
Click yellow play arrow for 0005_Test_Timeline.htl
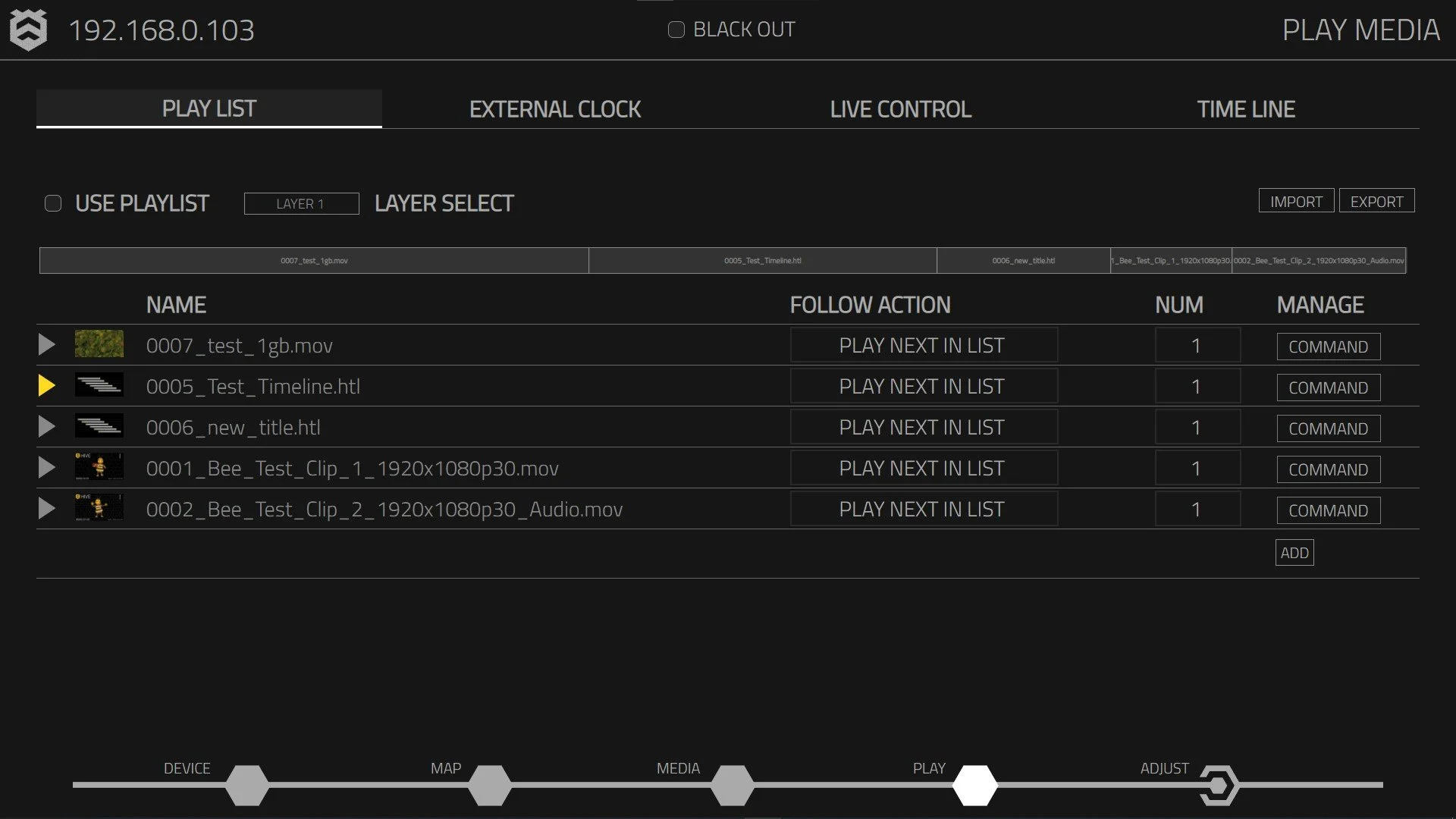tap(47, 386)
